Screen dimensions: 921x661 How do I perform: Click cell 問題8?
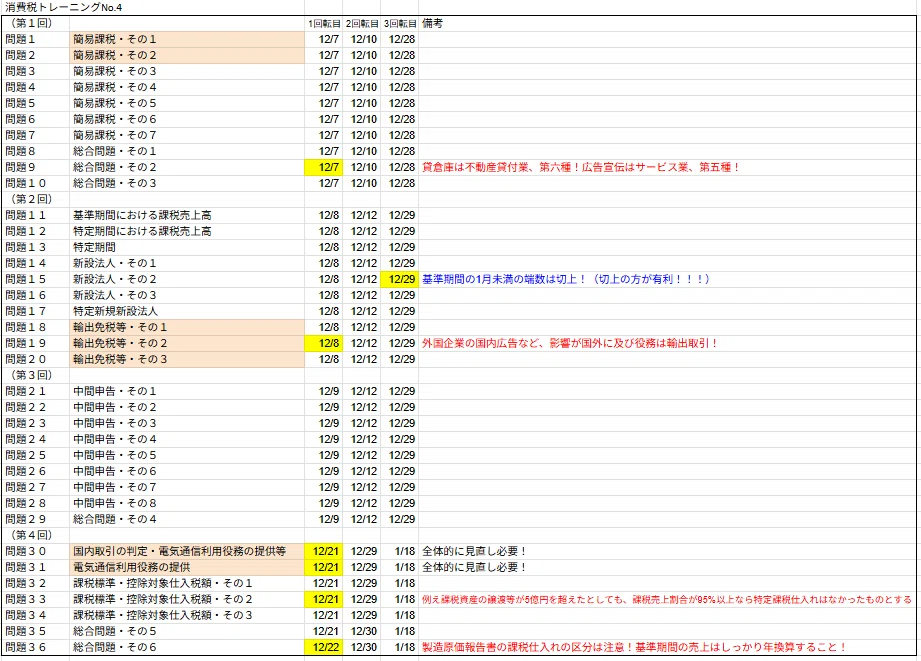(36, 151)
